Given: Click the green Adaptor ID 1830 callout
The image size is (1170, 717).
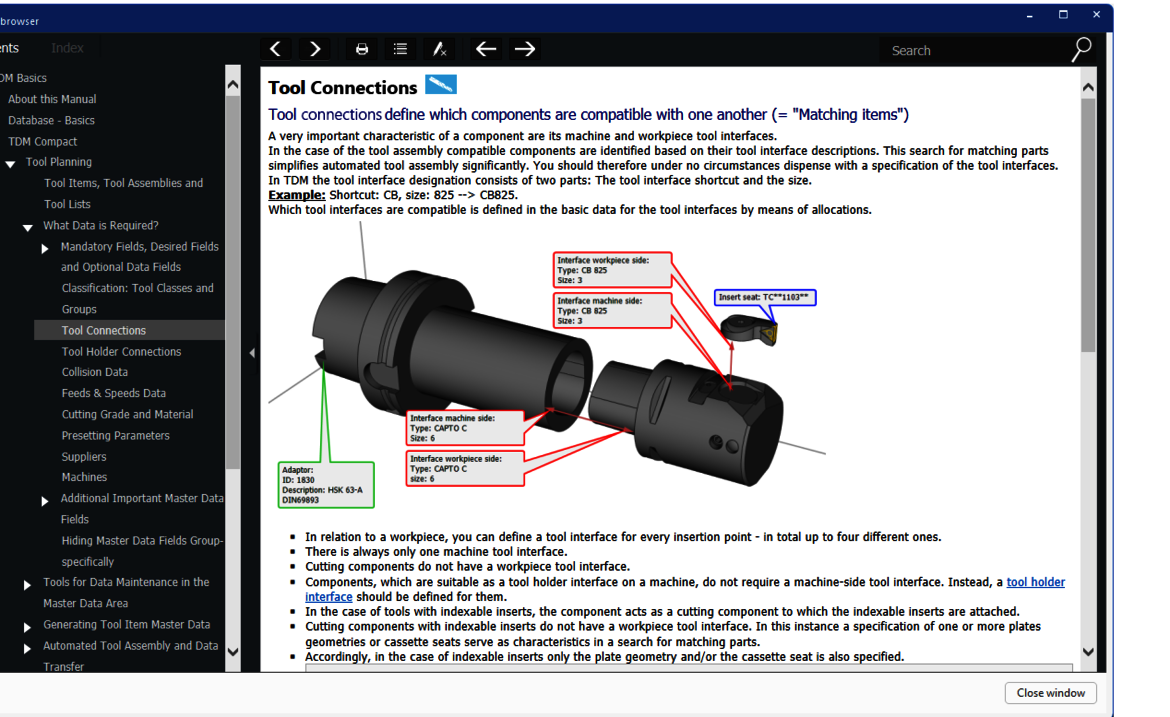Looking at the screenshot, I should (x=326, y=485).
